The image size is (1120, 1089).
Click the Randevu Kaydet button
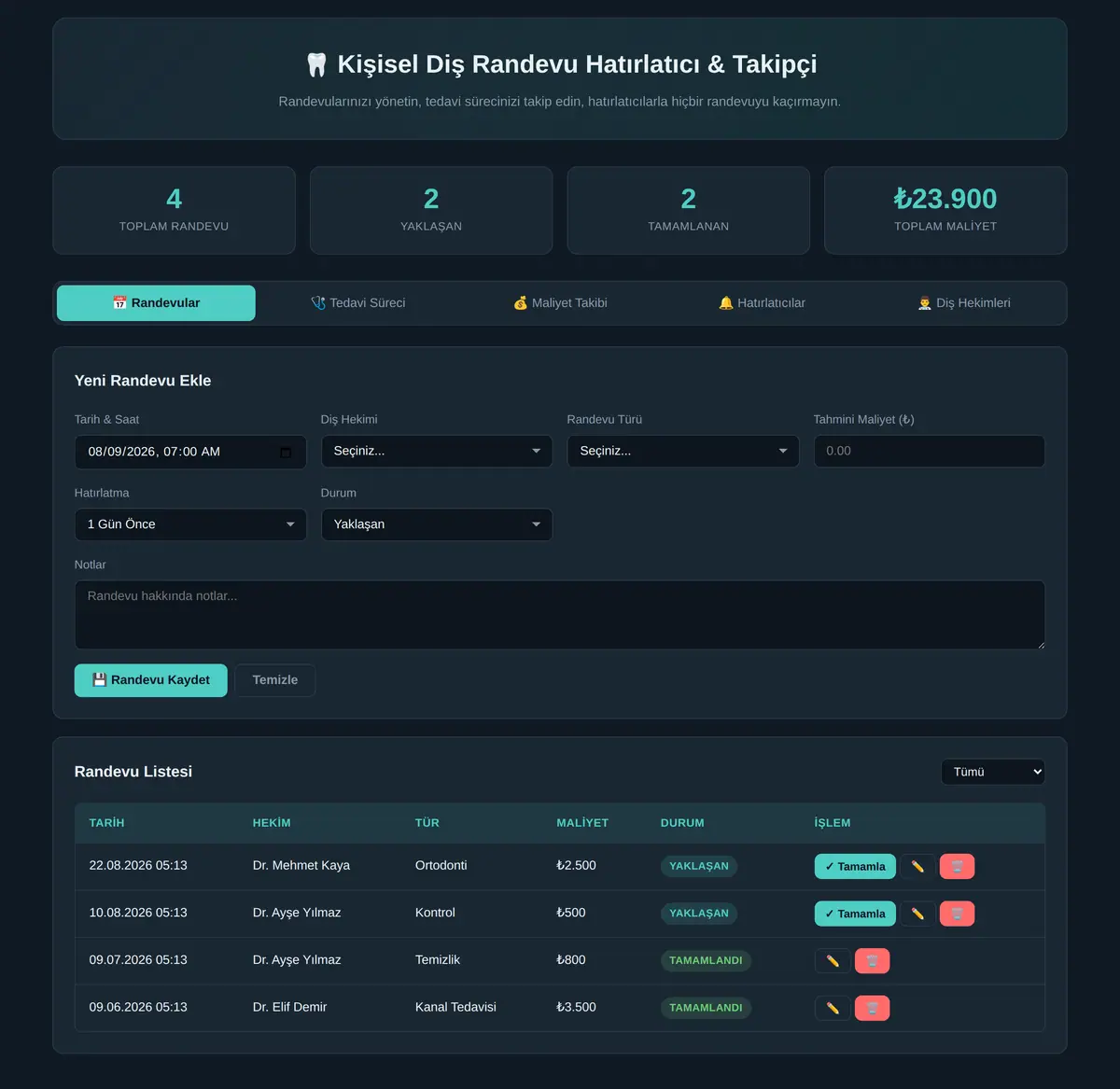[x=151, y=680]
